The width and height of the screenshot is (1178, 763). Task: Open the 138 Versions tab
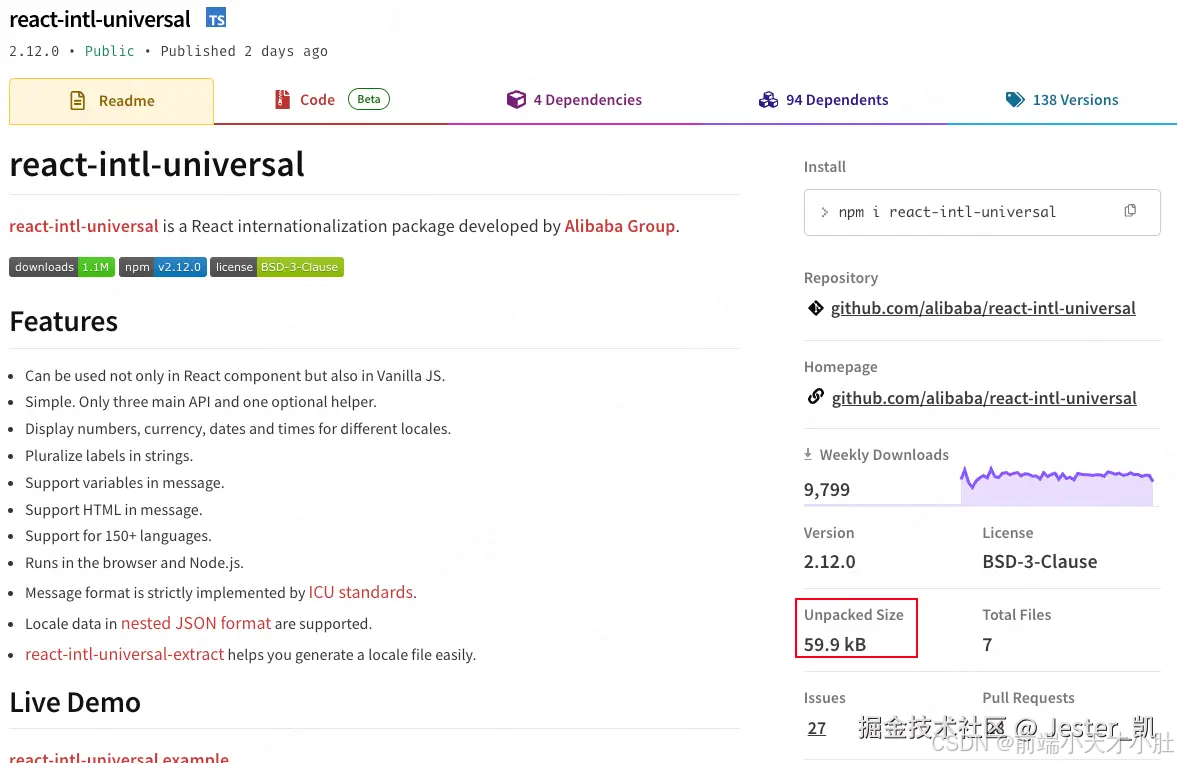point(1075,99)
